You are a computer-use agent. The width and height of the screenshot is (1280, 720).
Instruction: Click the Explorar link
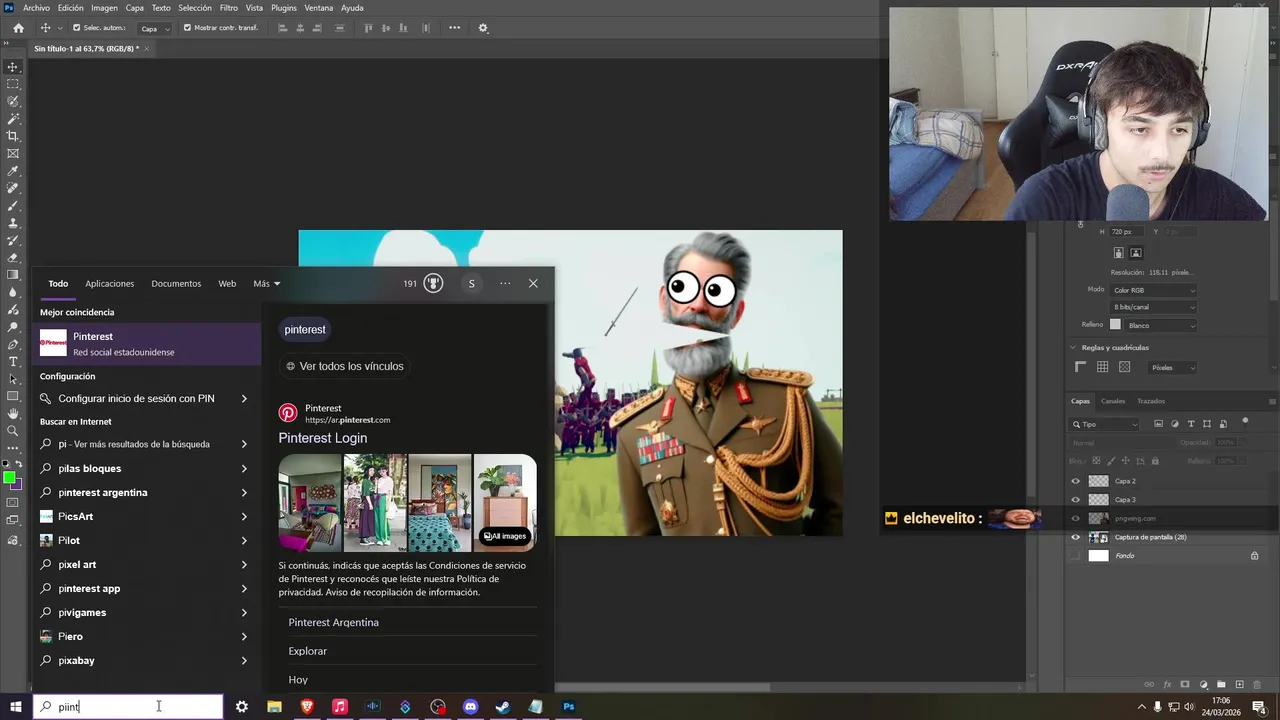coord(308,651)
